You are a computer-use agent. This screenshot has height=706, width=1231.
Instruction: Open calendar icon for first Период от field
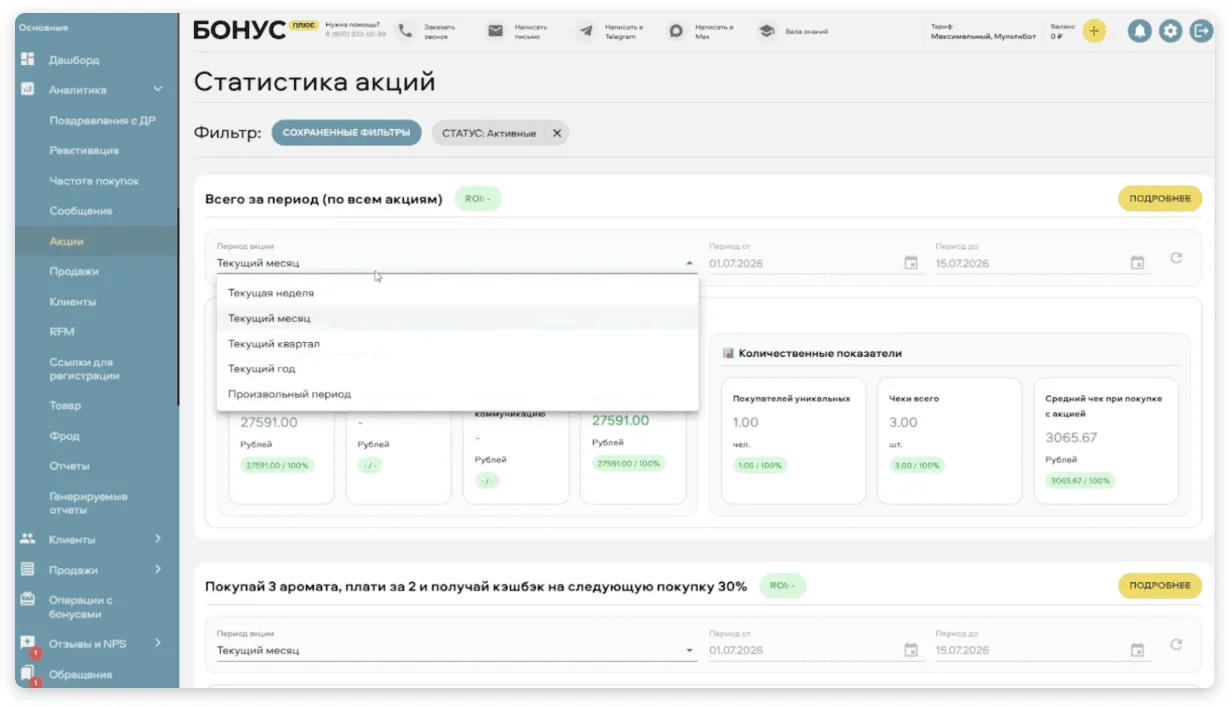911,263
